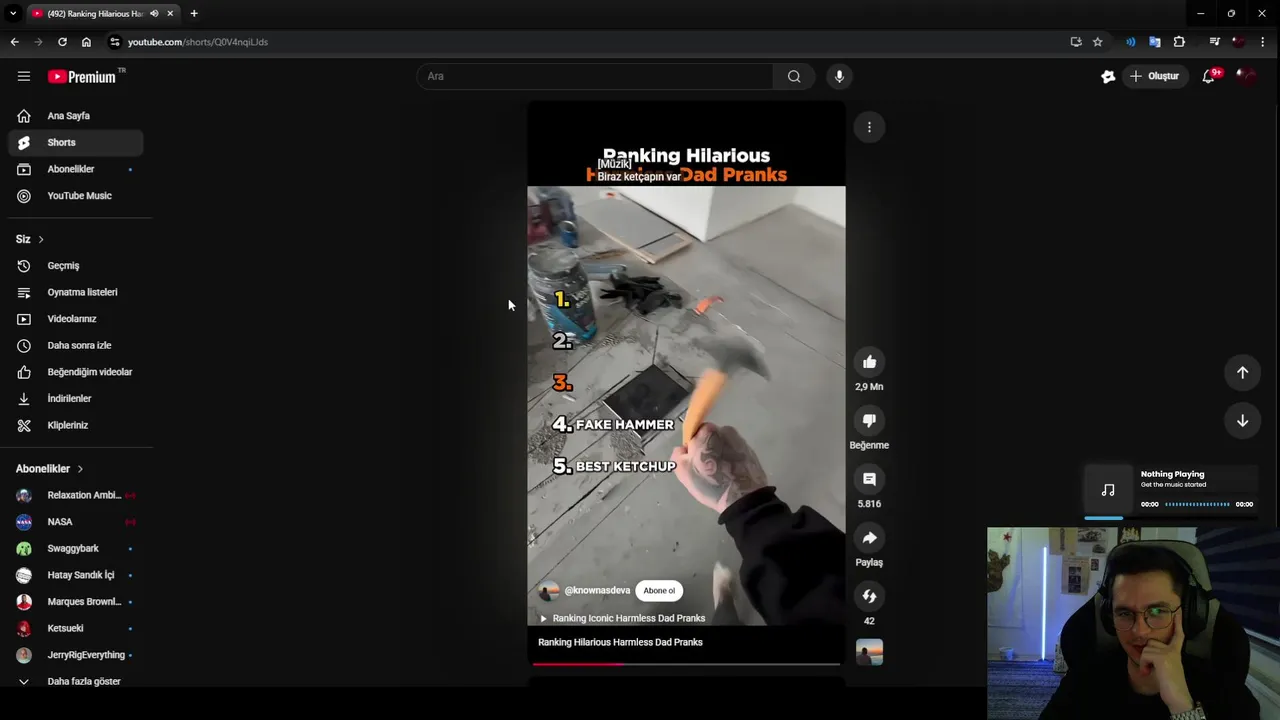Open Beğendiğim videolar list
Image resolution: width=1280 pixels, height=720 pixels.
[76, 372]
